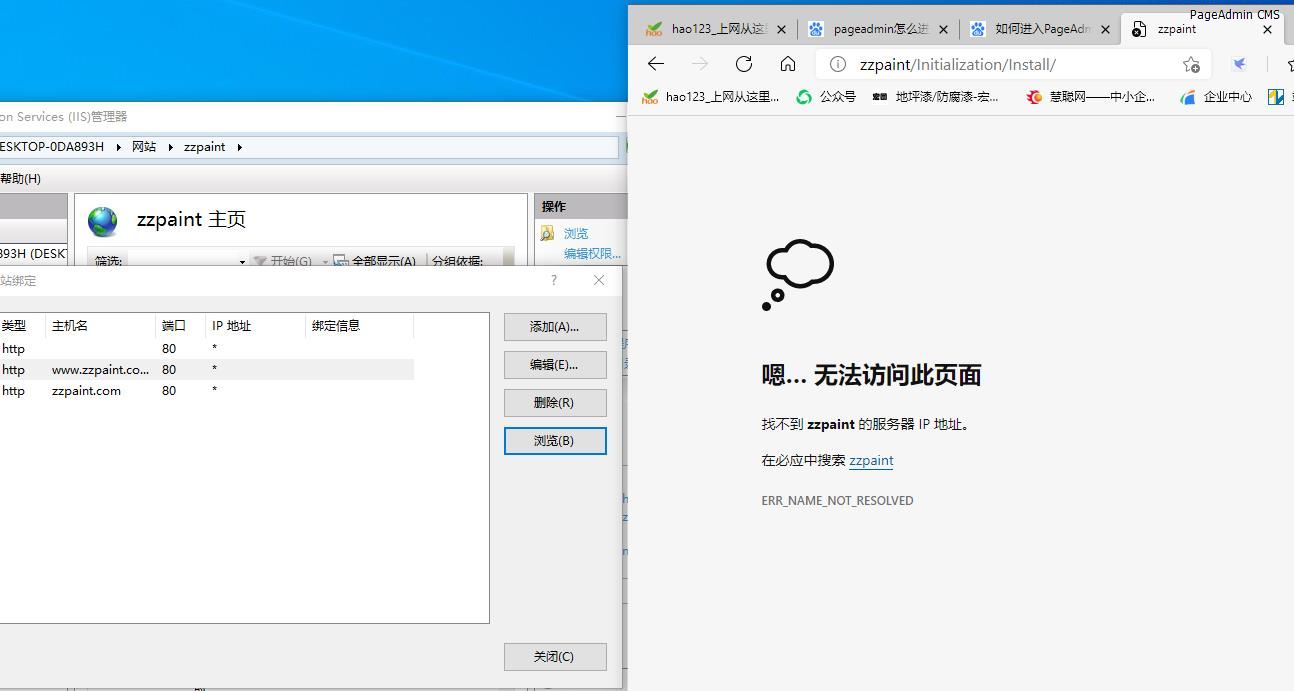Click the browser Forward arrow
The width and height of the screenshot is (1294, 691).
click(x=700, y=64)
